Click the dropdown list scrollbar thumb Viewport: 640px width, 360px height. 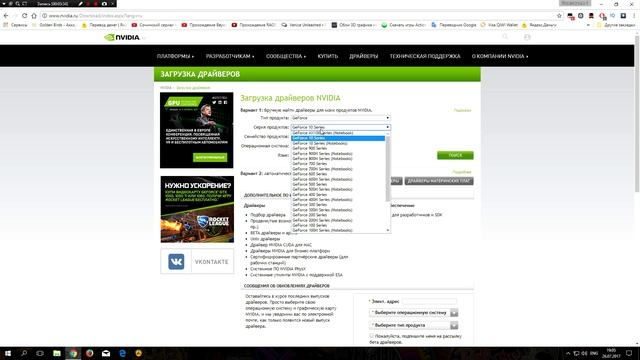388,168
